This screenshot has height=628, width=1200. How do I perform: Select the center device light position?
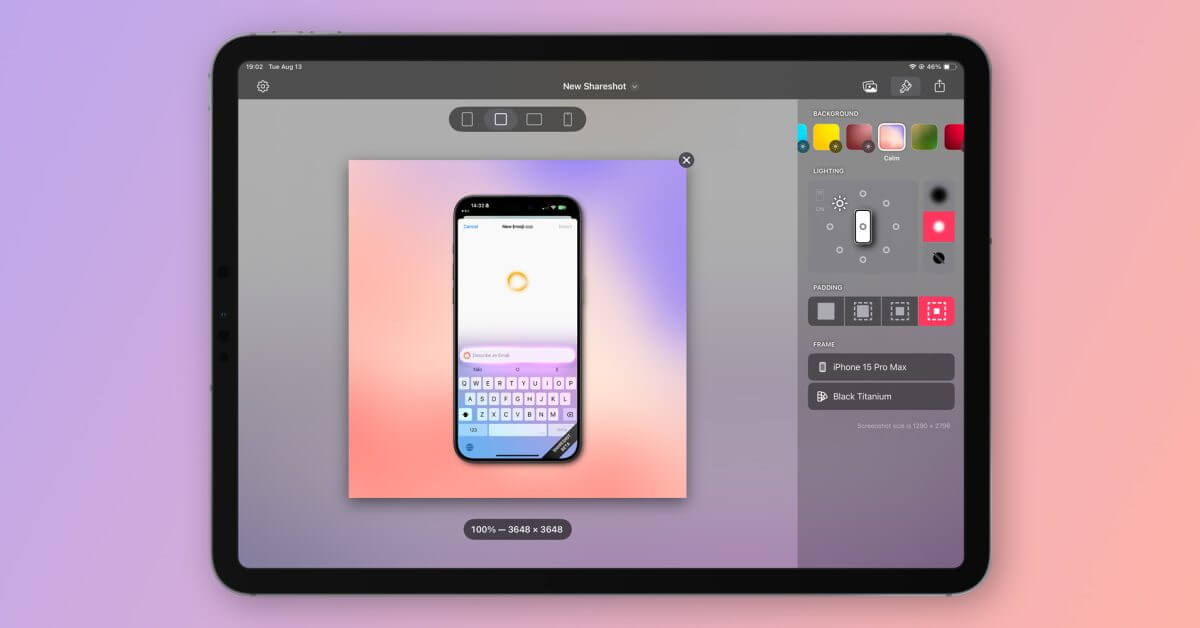pos(863,226)
